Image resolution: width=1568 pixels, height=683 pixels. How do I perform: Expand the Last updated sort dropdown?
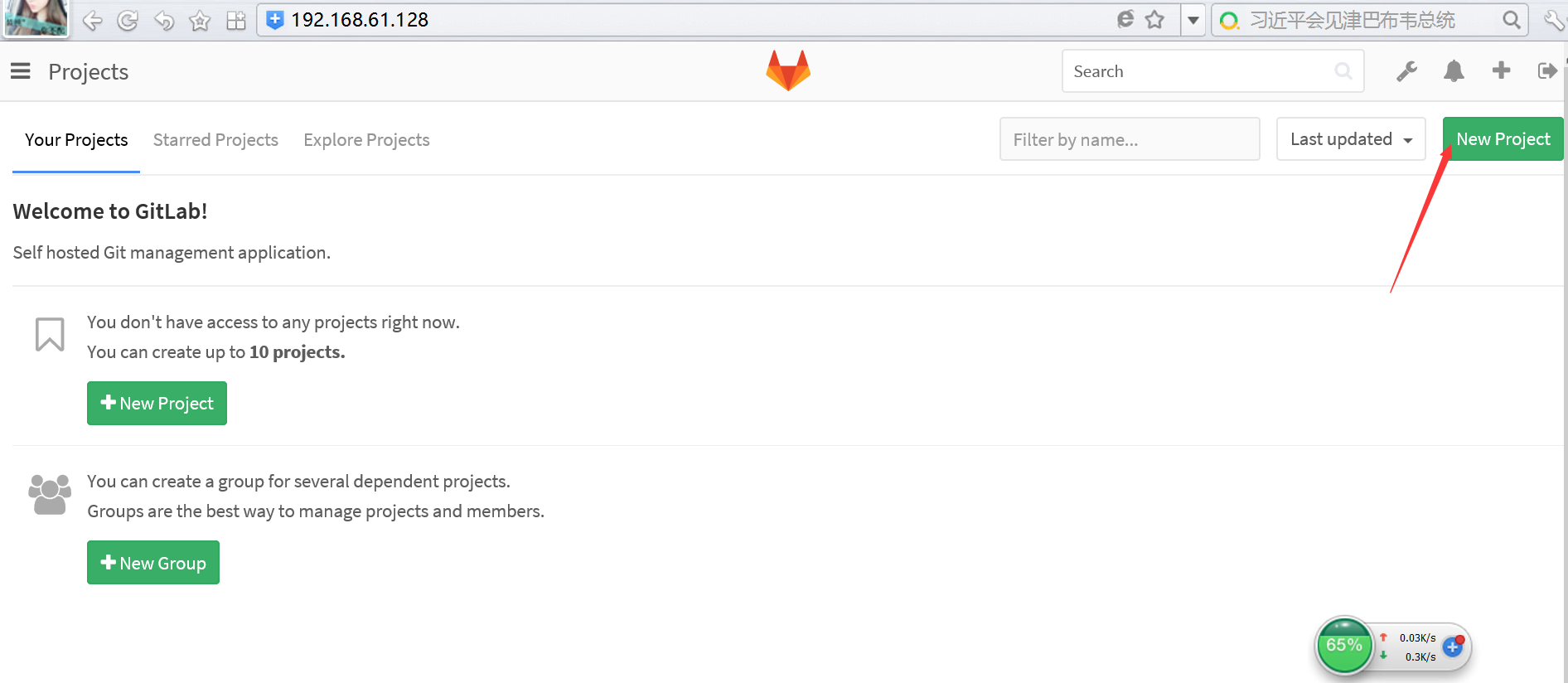point(1351,139)
